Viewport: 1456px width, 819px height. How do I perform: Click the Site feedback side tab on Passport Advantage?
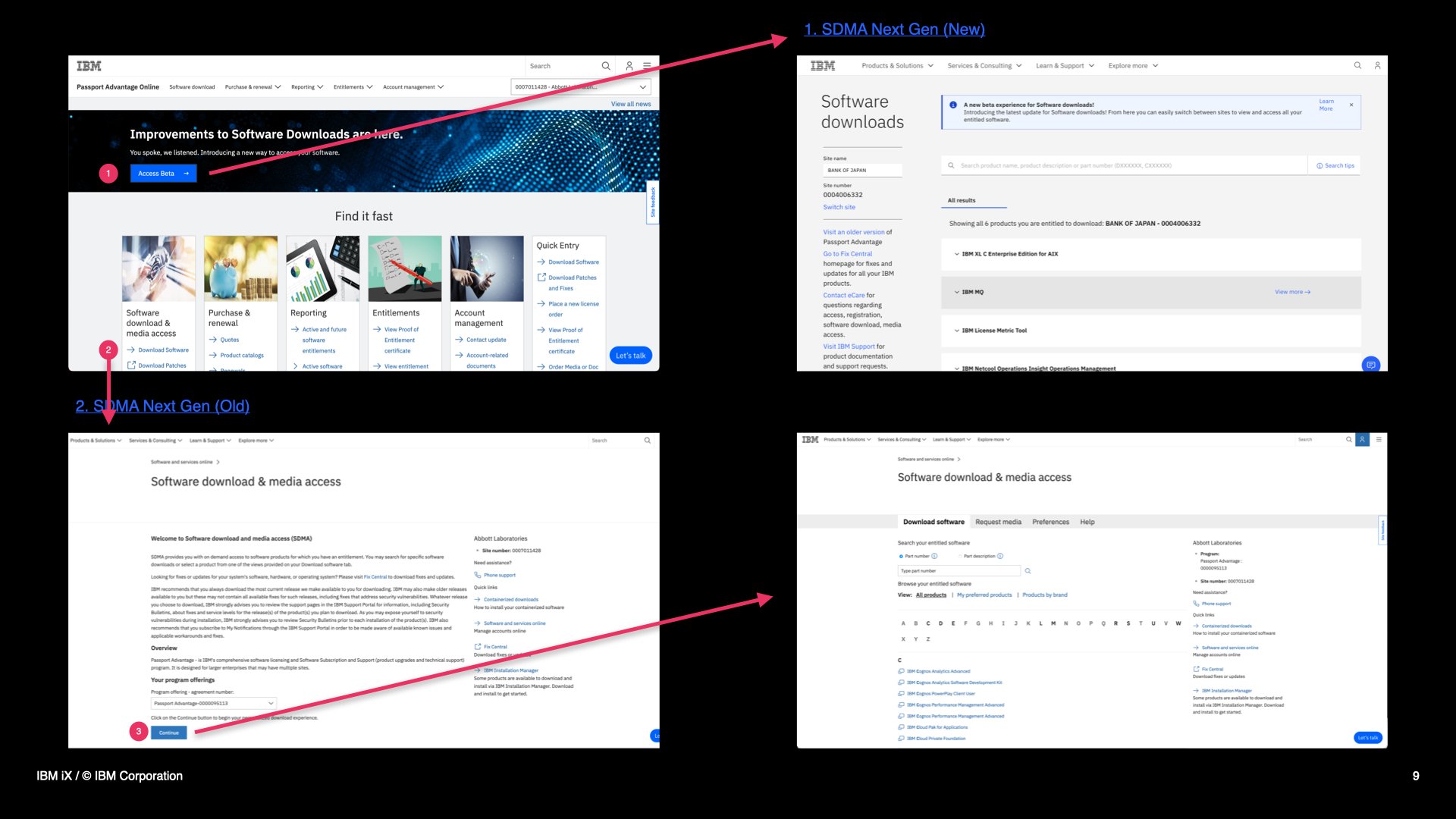652,202
